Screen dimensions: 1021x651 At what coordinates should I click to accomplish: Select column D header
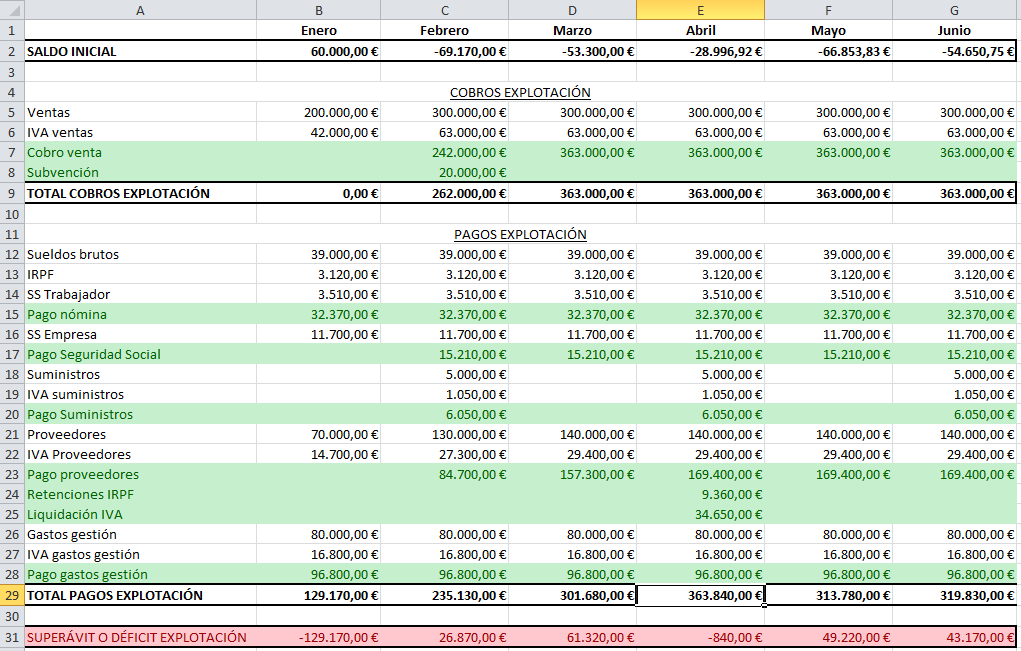(572, 10)
